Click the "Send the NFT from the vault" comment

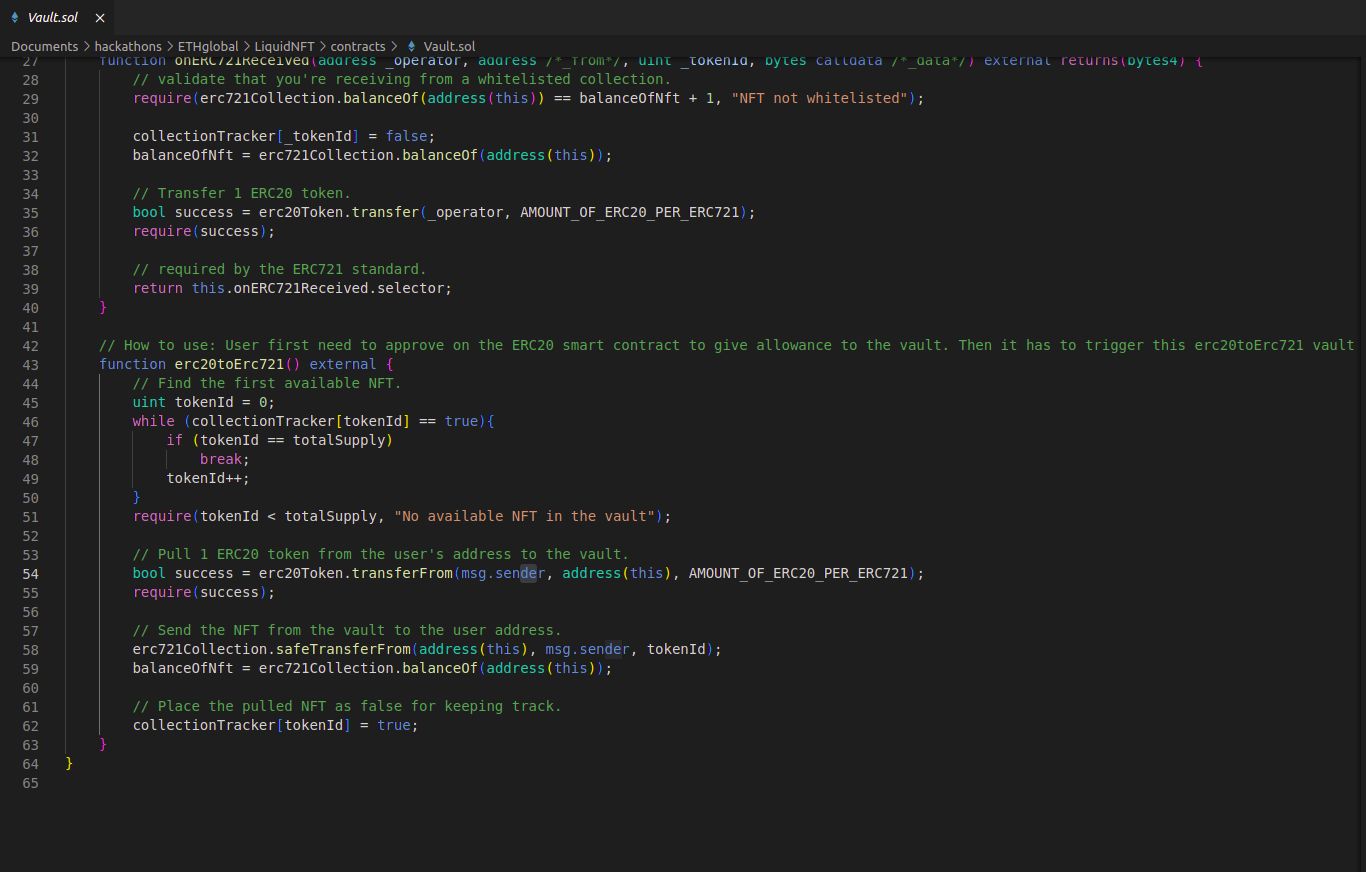click(x=347, y=630)
